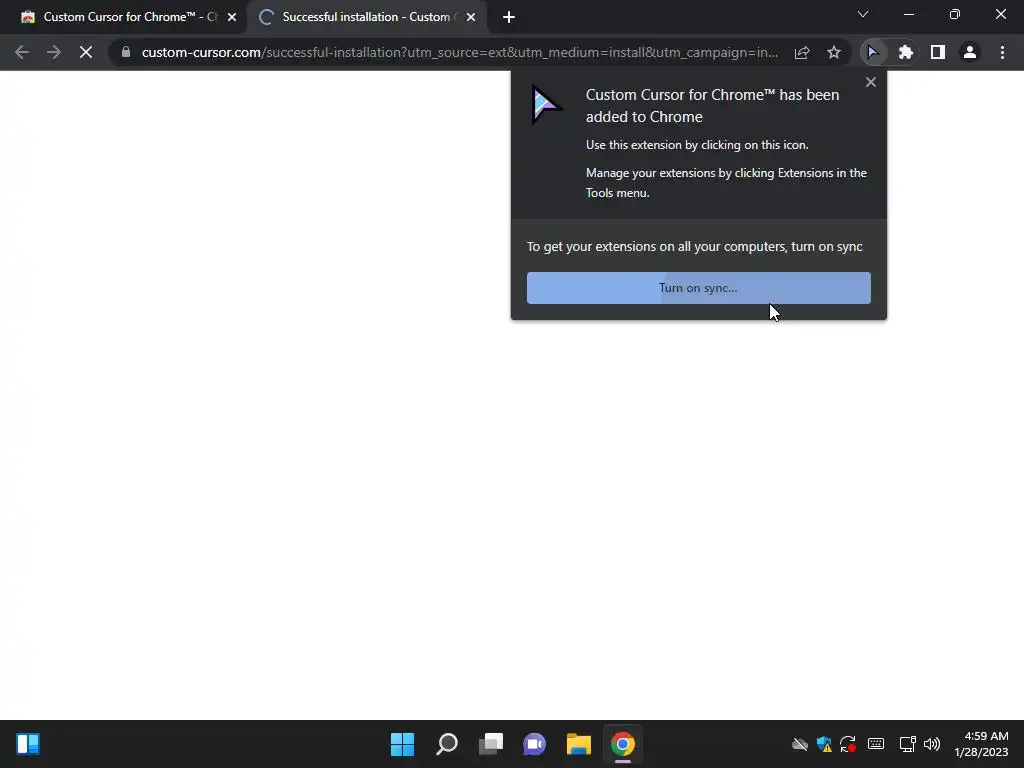Minimize the Chrome window
This screenshot has height=768, width=1024.
908,14
